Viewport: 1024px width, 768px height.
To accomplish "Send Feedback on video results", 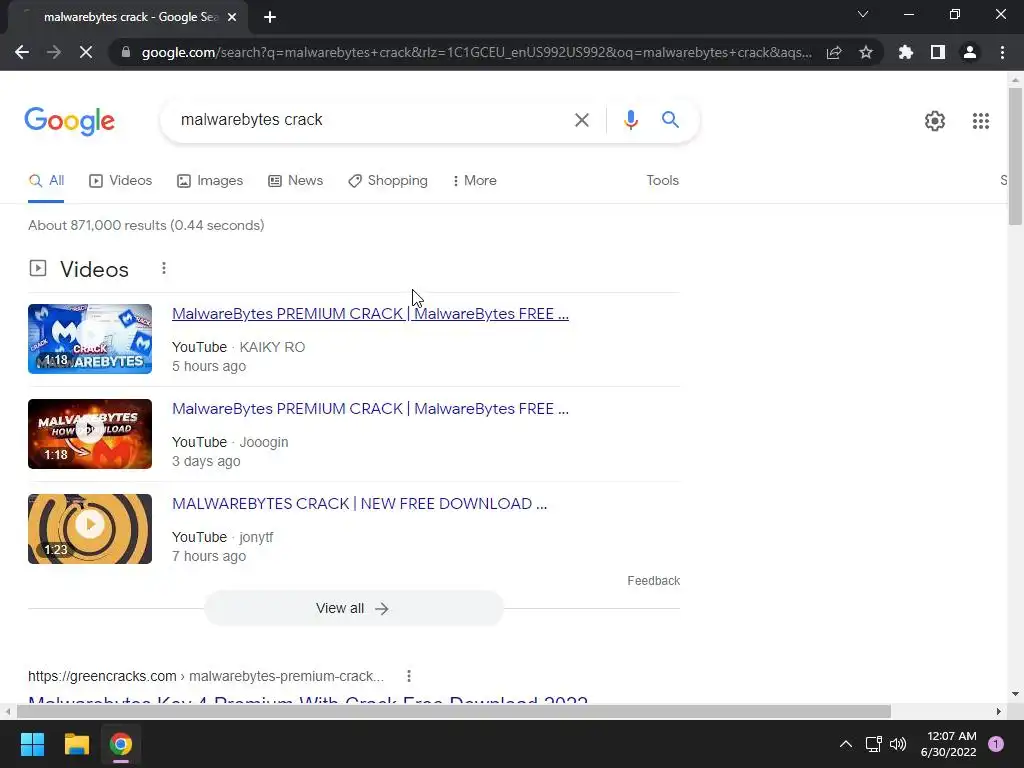I will tap(653, 581).
